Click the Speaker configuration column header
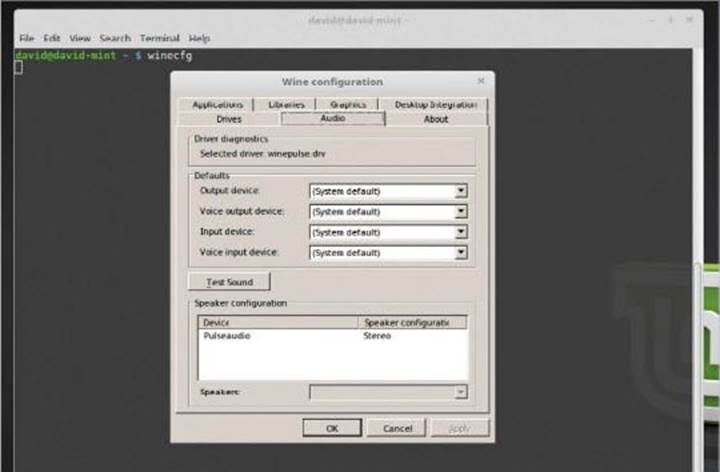The image size is (720, 472). coord(412,322)
